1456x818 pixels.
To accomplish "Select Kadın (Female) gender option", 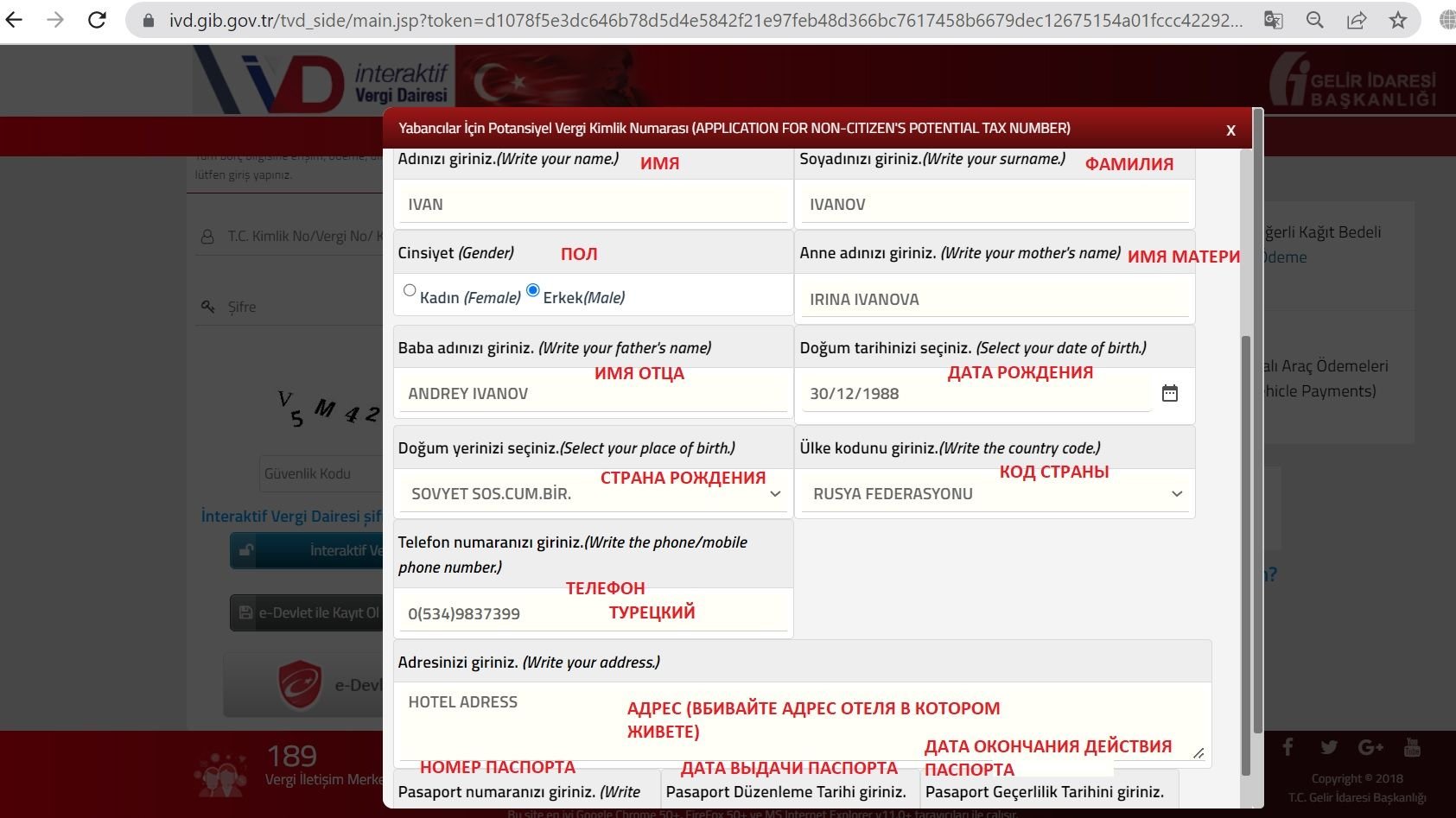I will tap(410, 290).
